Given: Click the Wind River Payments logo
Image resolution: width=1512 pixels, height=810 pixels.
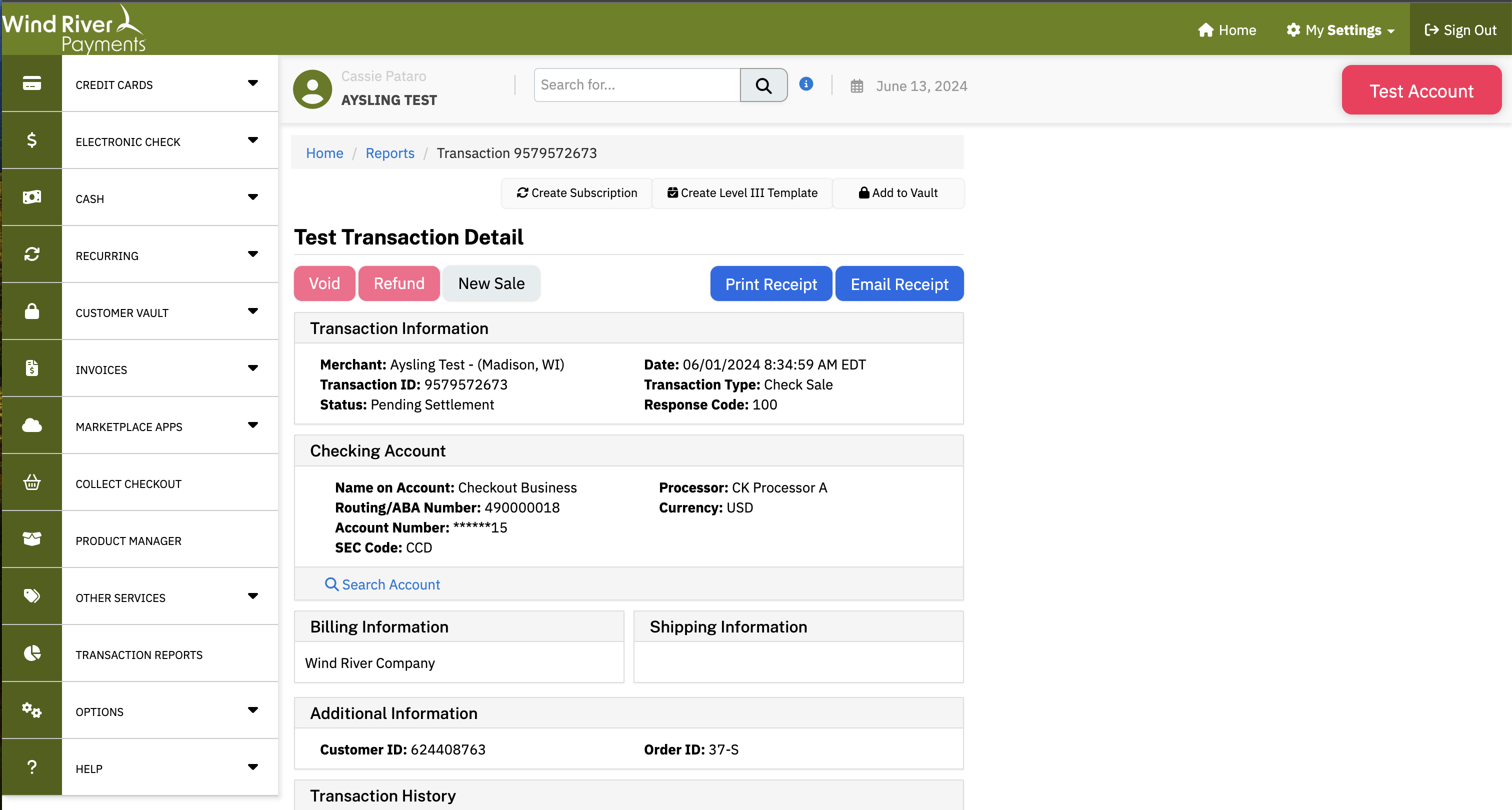Looking at the screenshot, I should [74, 29].
